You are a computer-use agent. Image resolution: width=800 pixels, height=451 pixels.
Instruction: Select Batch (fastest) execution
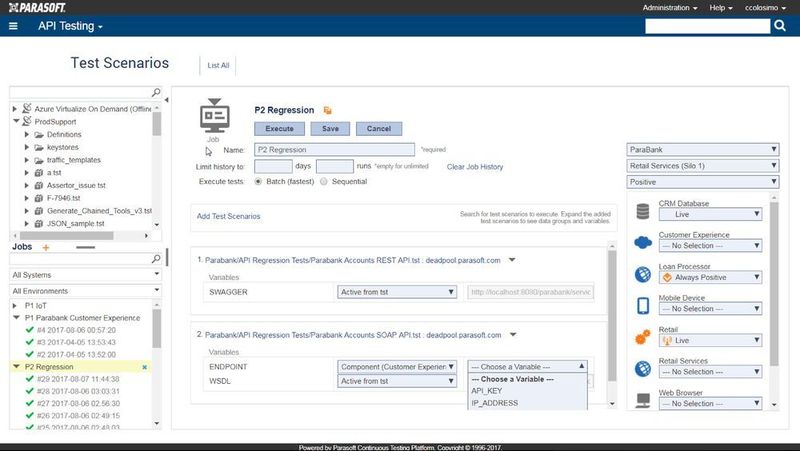tap(258, 182)
